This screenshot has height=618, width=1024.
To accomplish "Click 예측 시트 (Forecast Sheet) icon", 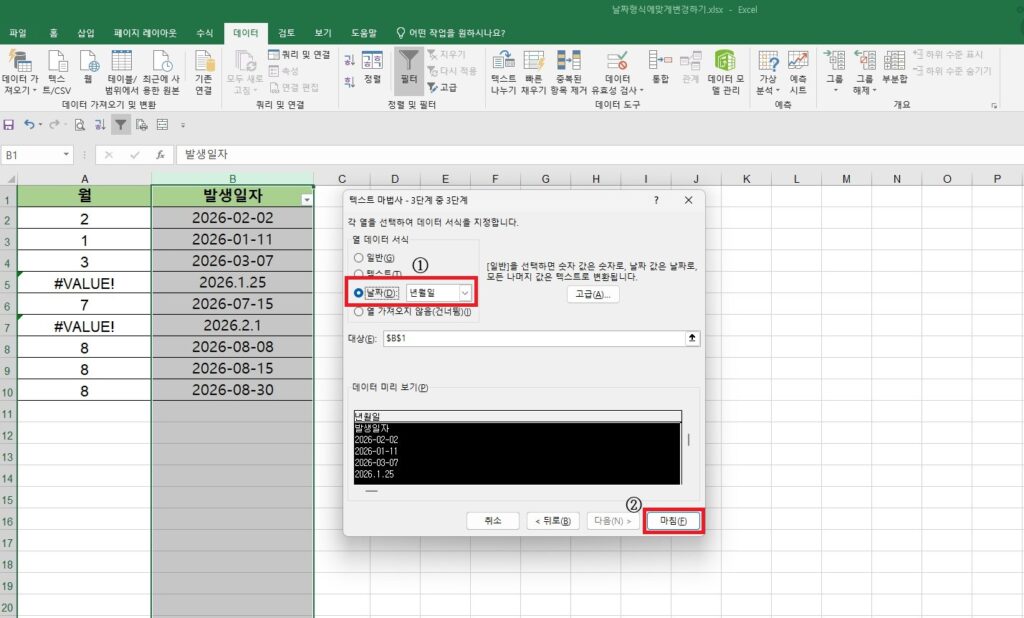I will (798, 72).
